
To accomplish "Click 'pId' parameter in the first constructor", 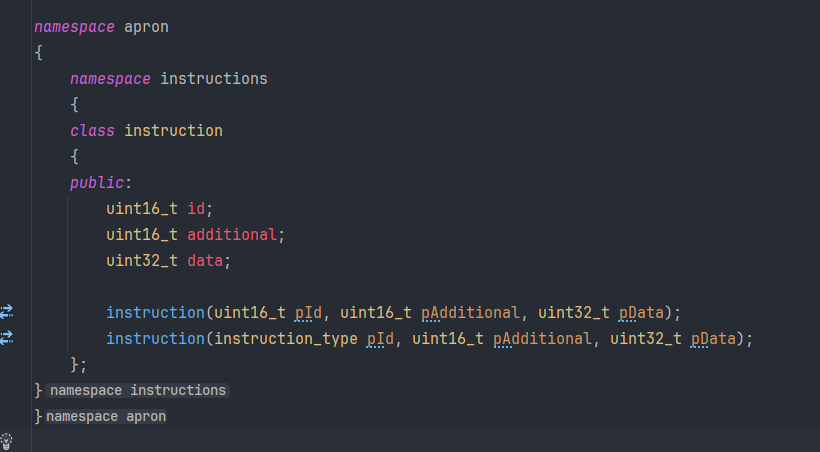I will click(312, 312).
